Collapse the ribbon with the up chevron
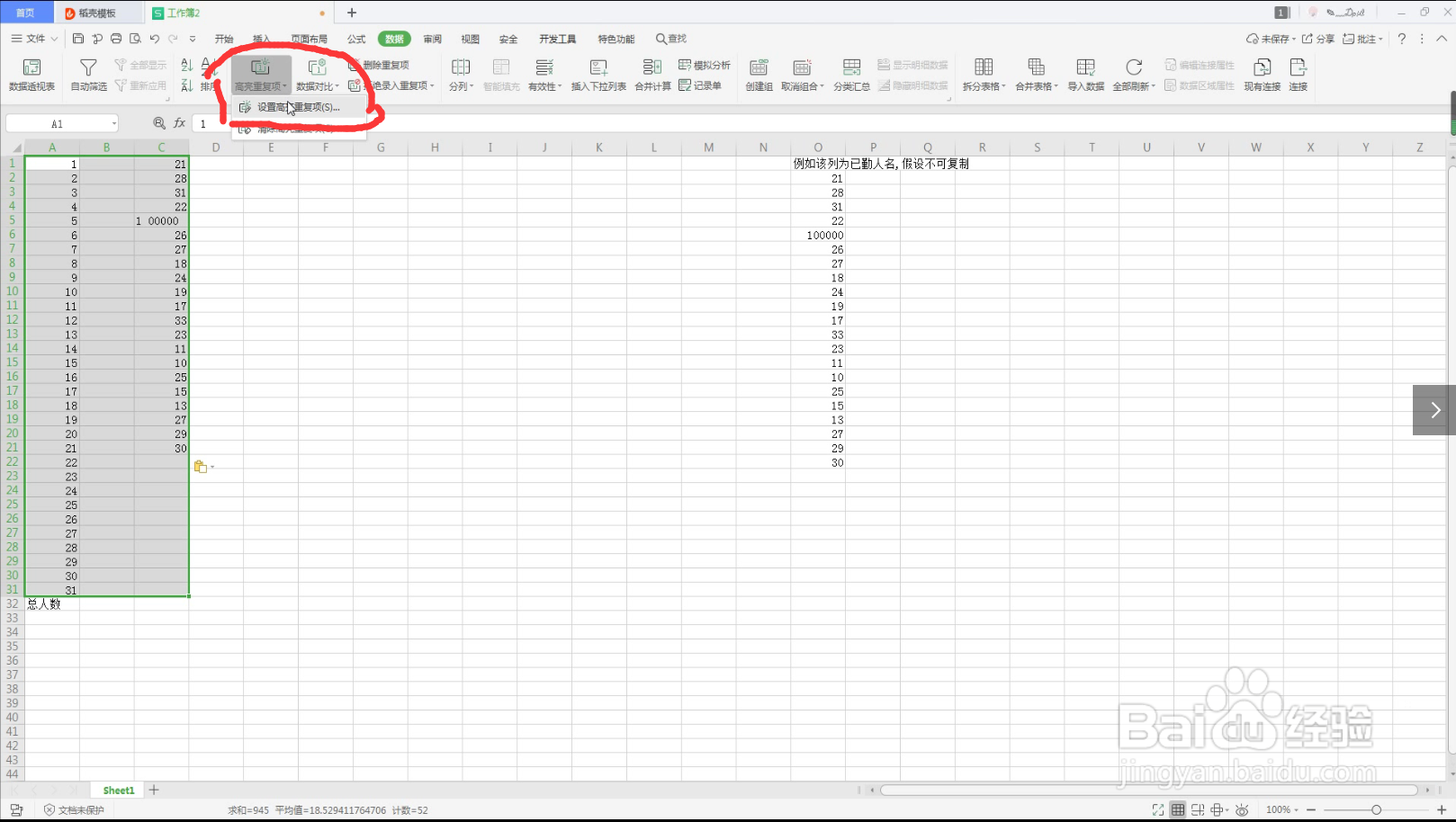 pyautogui.click(x=1442, y=39)
